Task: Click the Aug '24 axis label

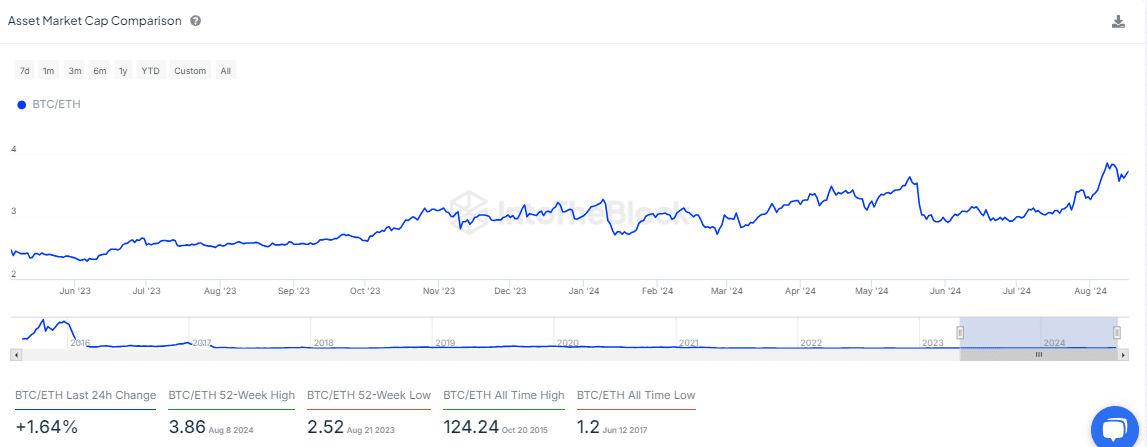Action: click(1091, 291)
